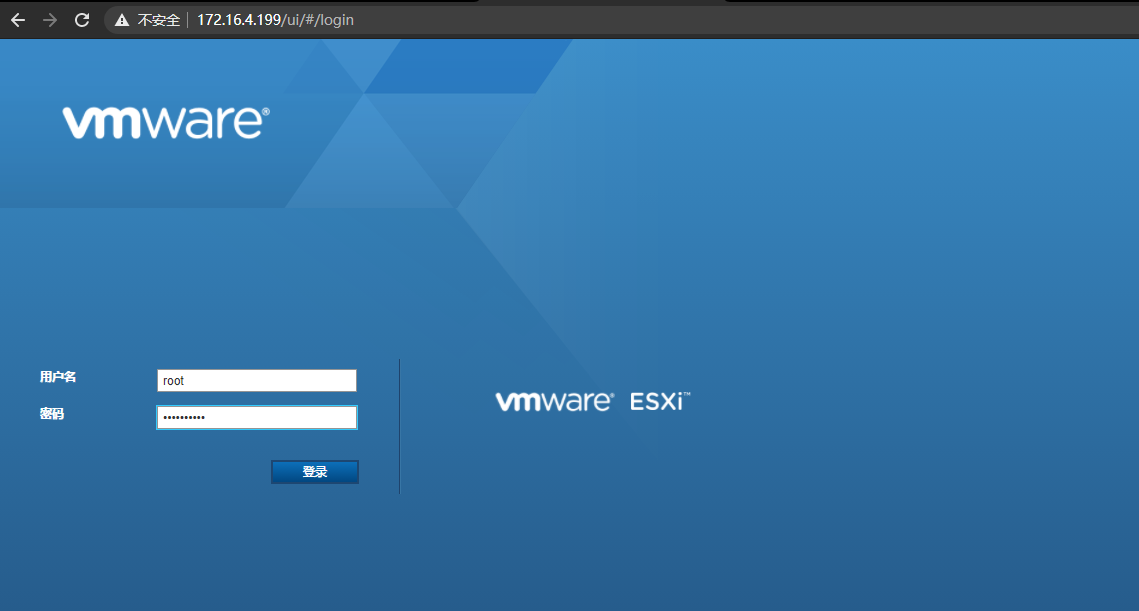Open the not-secure warning icon

pyautogui.click(x=122, y=20)
